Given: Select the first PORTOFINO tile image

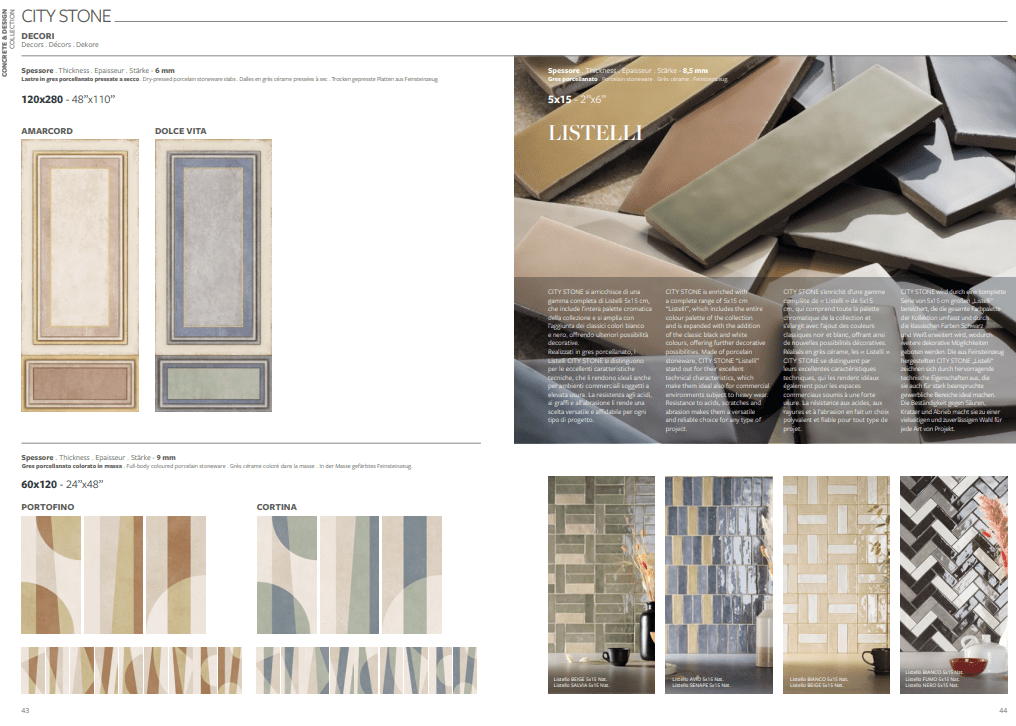Looking at the screenshot, I should pos(51,574).
